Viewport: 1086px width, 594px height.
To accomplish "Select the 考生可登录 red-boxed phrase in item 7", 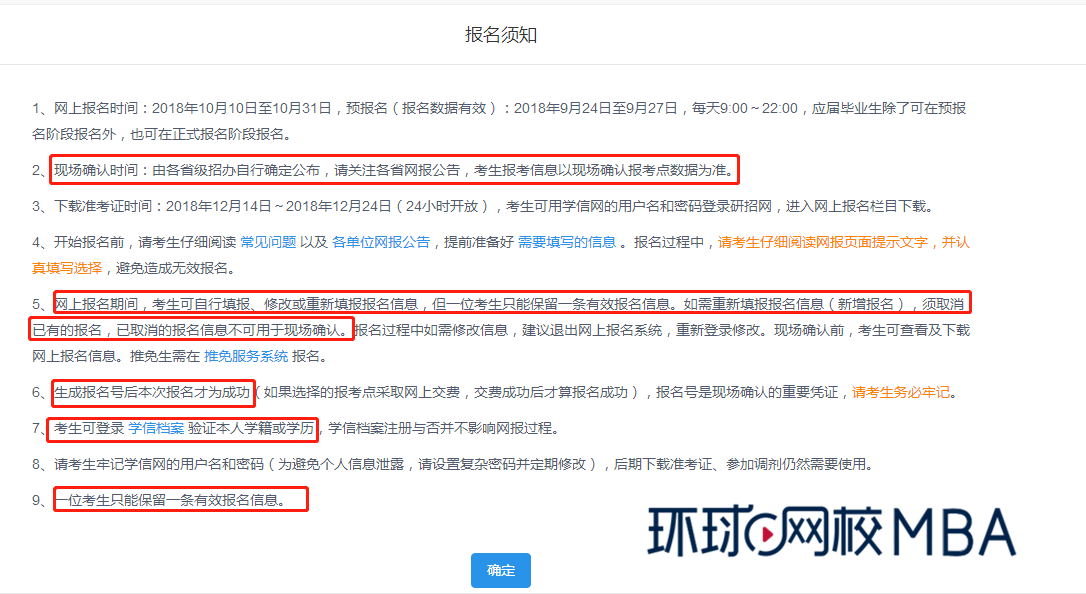I will [x=89, y=428].
